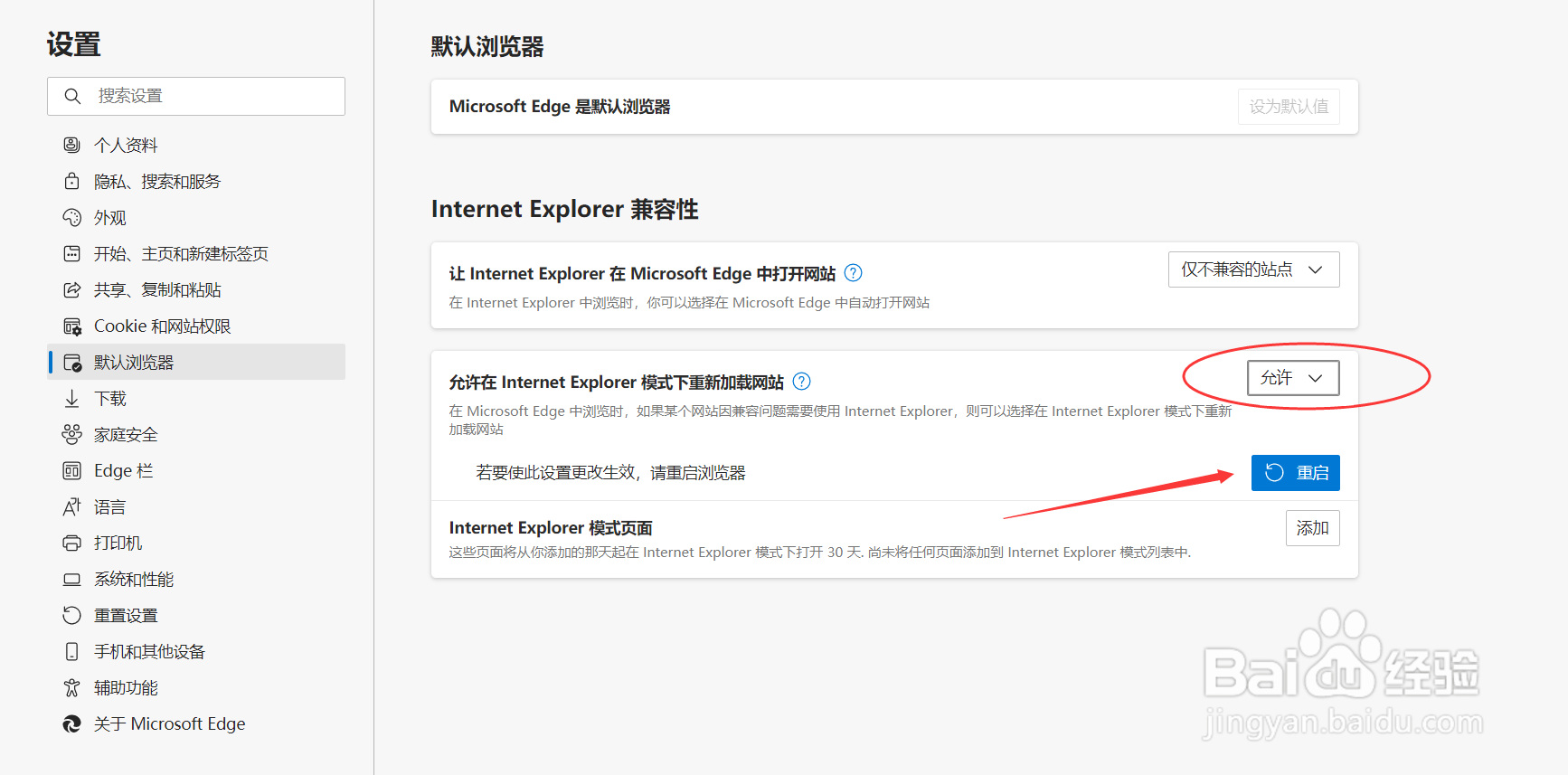
Task: Click the Cookie 和网站权限 icon
Action: pos(71,326)
